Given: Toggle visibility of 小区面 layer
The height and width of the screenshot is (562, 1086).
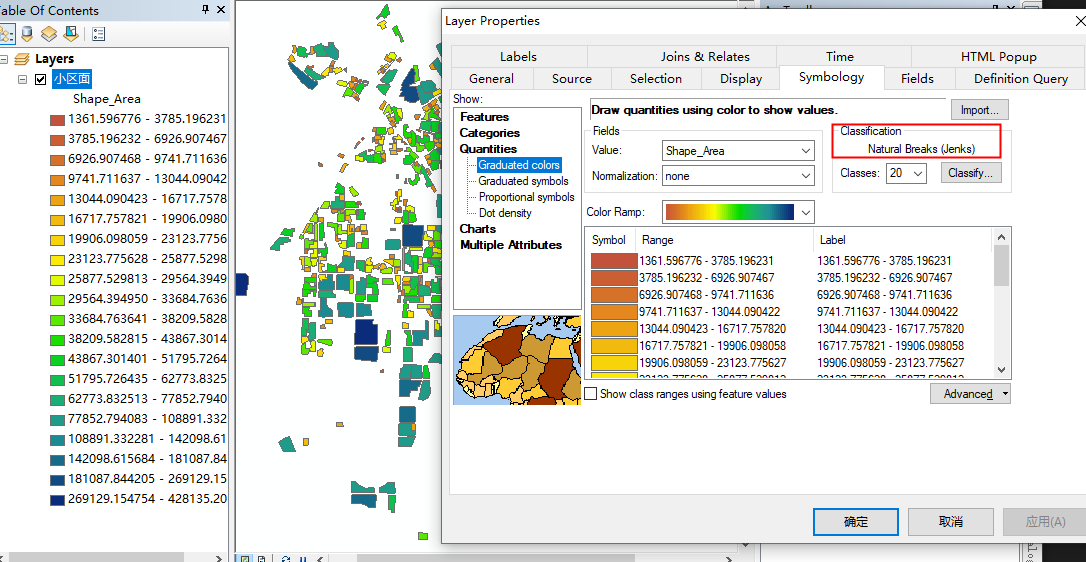Looking at the screenshot, I should 40,79.
